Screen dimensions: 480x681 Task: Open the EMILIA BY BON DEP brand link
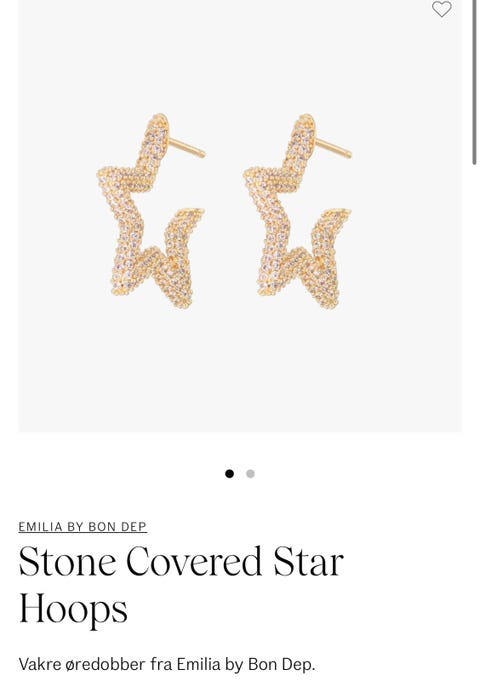click(83, 526)
